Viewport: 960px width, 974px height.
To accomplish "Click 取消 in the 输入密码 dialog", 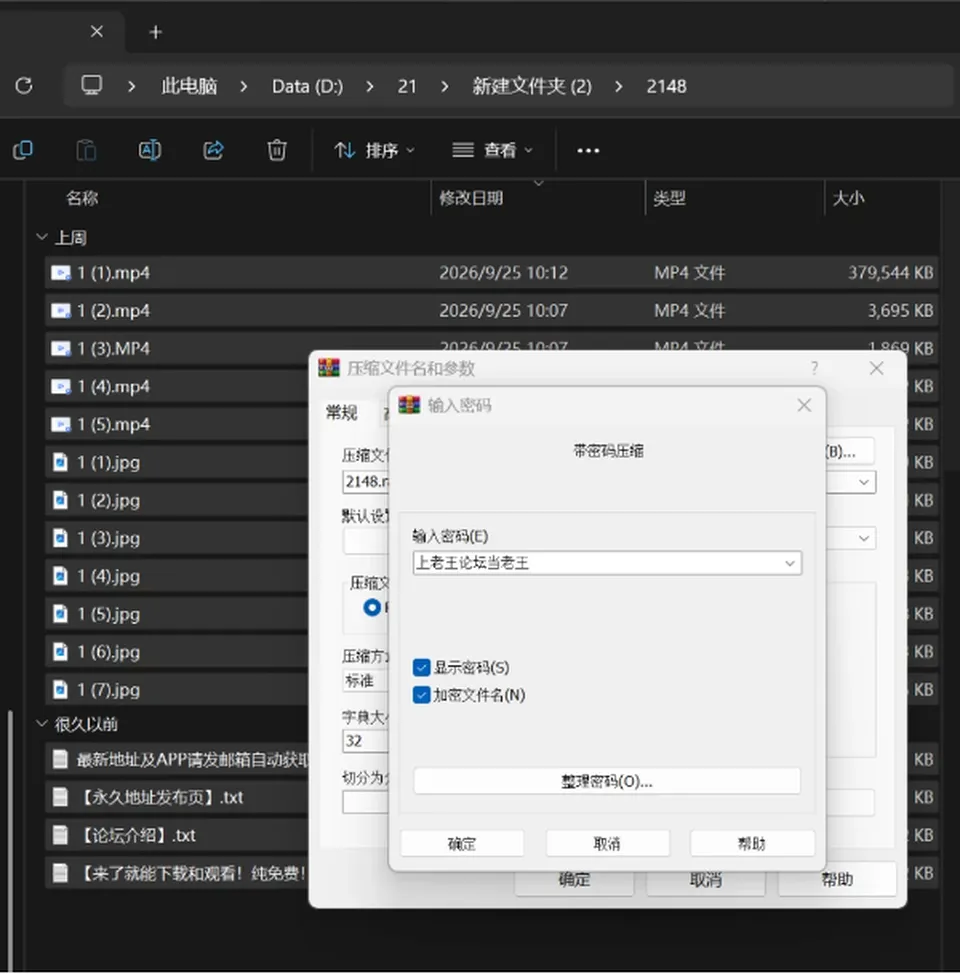I will tap(607, 844).
